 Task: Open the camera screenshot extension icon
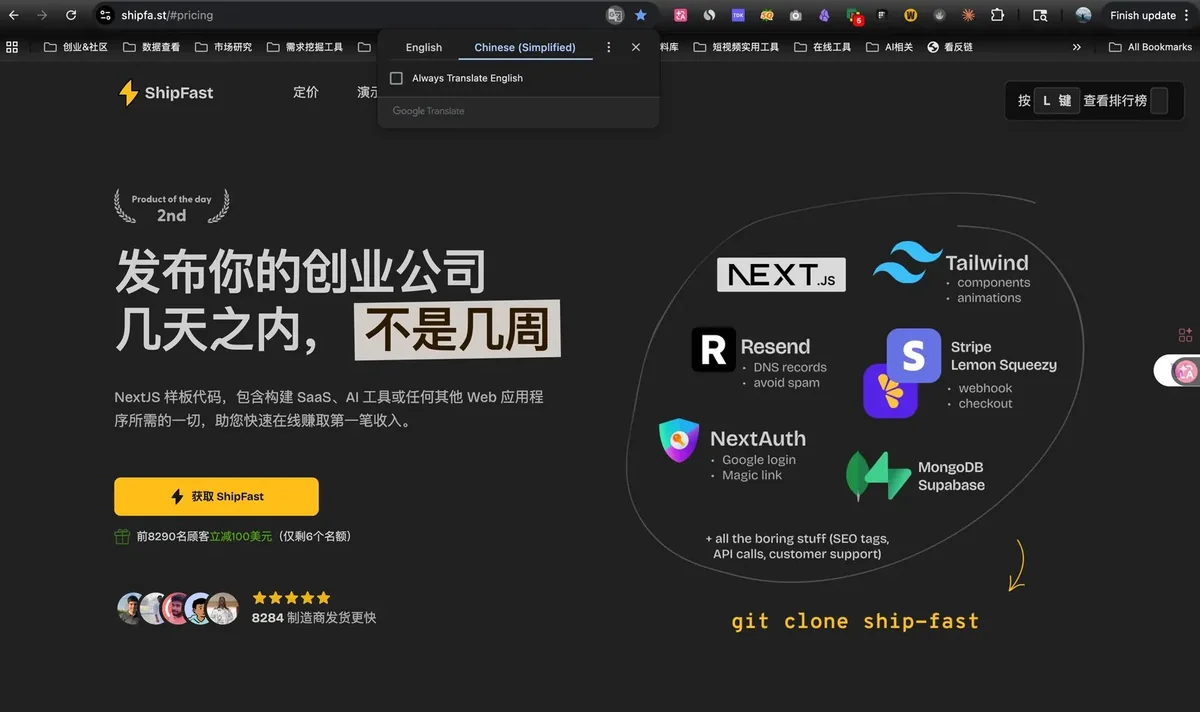coord(795,15)
